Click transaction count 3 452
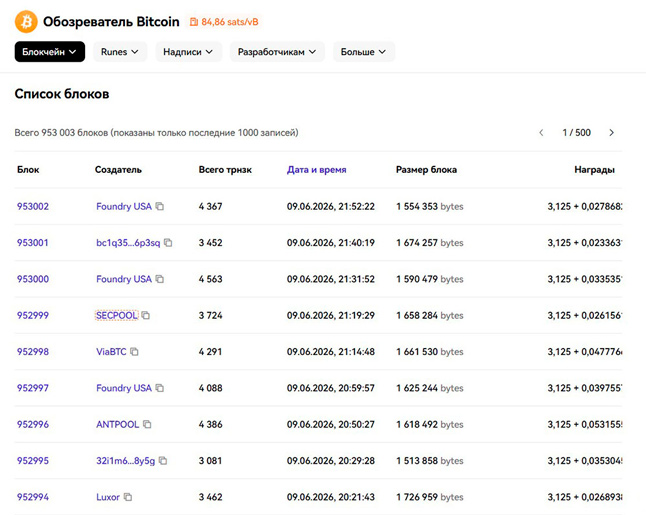This screenshot has width=646, height=515. tap(211, 243)
